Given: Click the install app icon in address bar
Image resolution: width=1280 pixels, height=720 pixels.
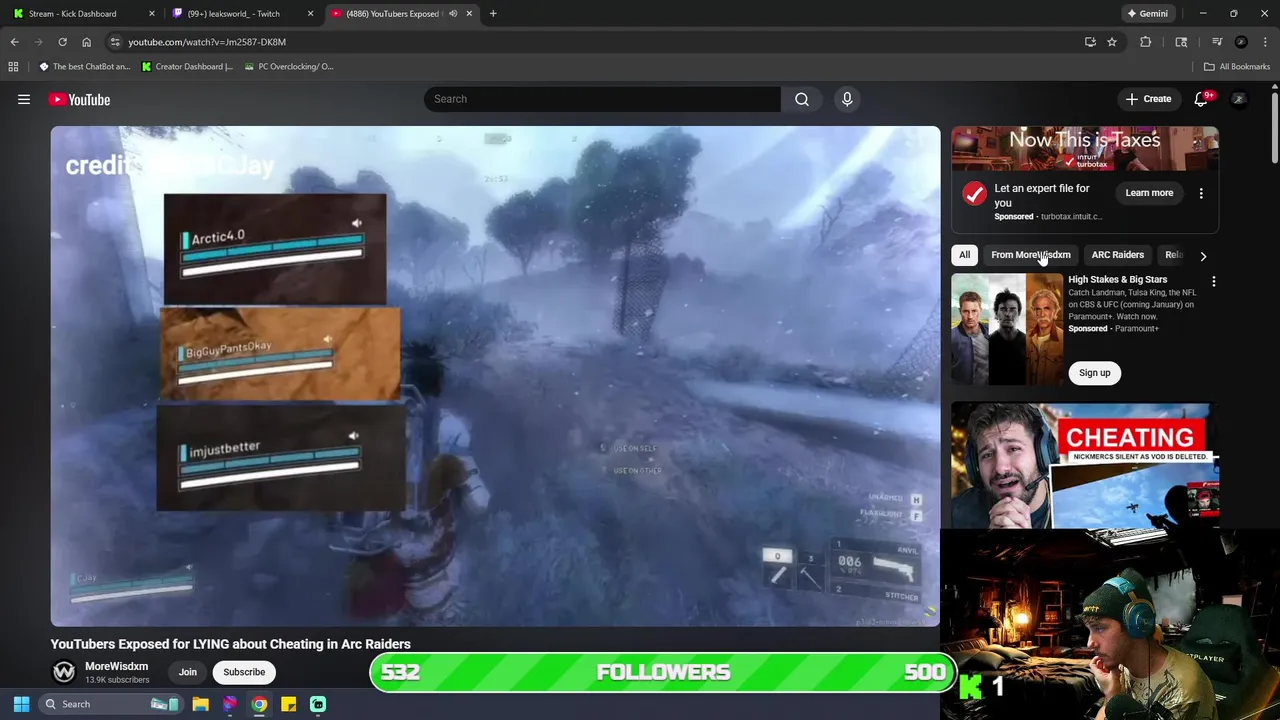Looking at the screenshot, I should 1090,42.
